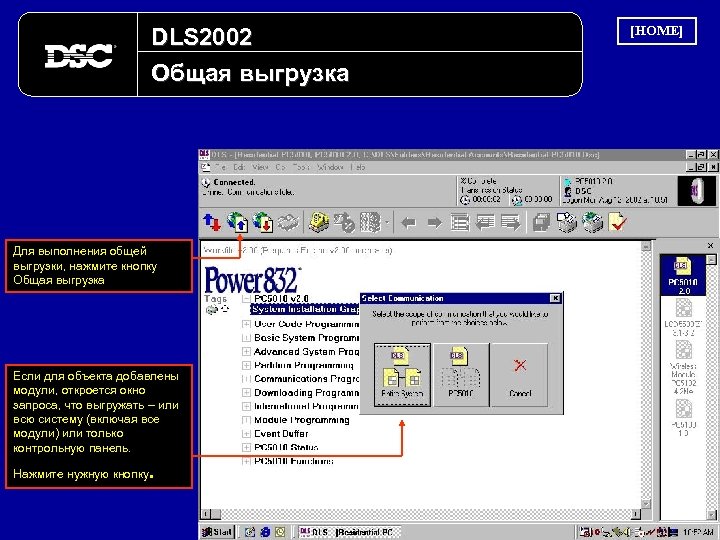This screenshot has height=540, width=720.
Task: Click the printer with globe toolbar icon
Action: click(592, 222)
